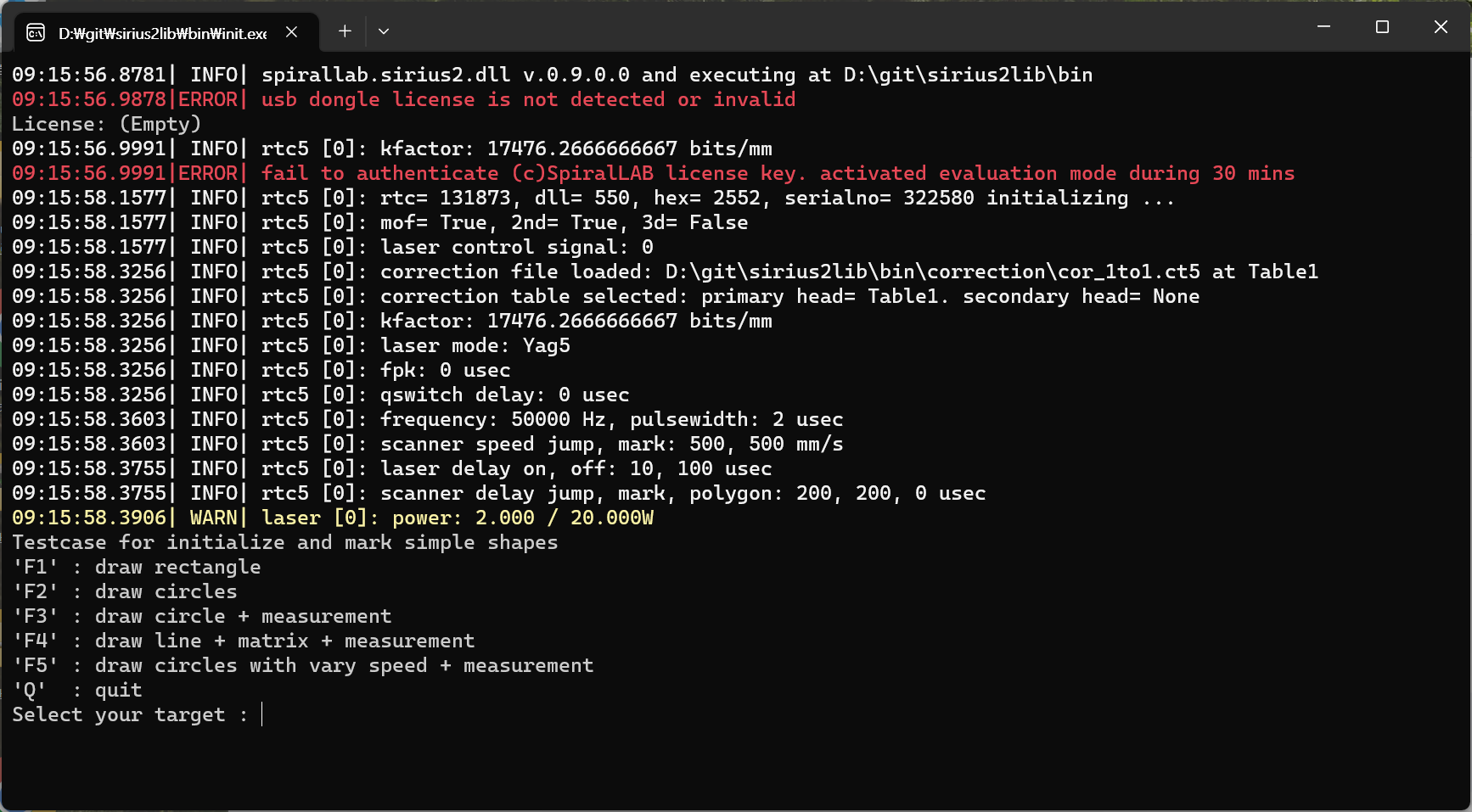This screenshot has height=812, width=1472.
Task: Click the 'Select your target :' input cursor
Action: [x=262, y=714]
